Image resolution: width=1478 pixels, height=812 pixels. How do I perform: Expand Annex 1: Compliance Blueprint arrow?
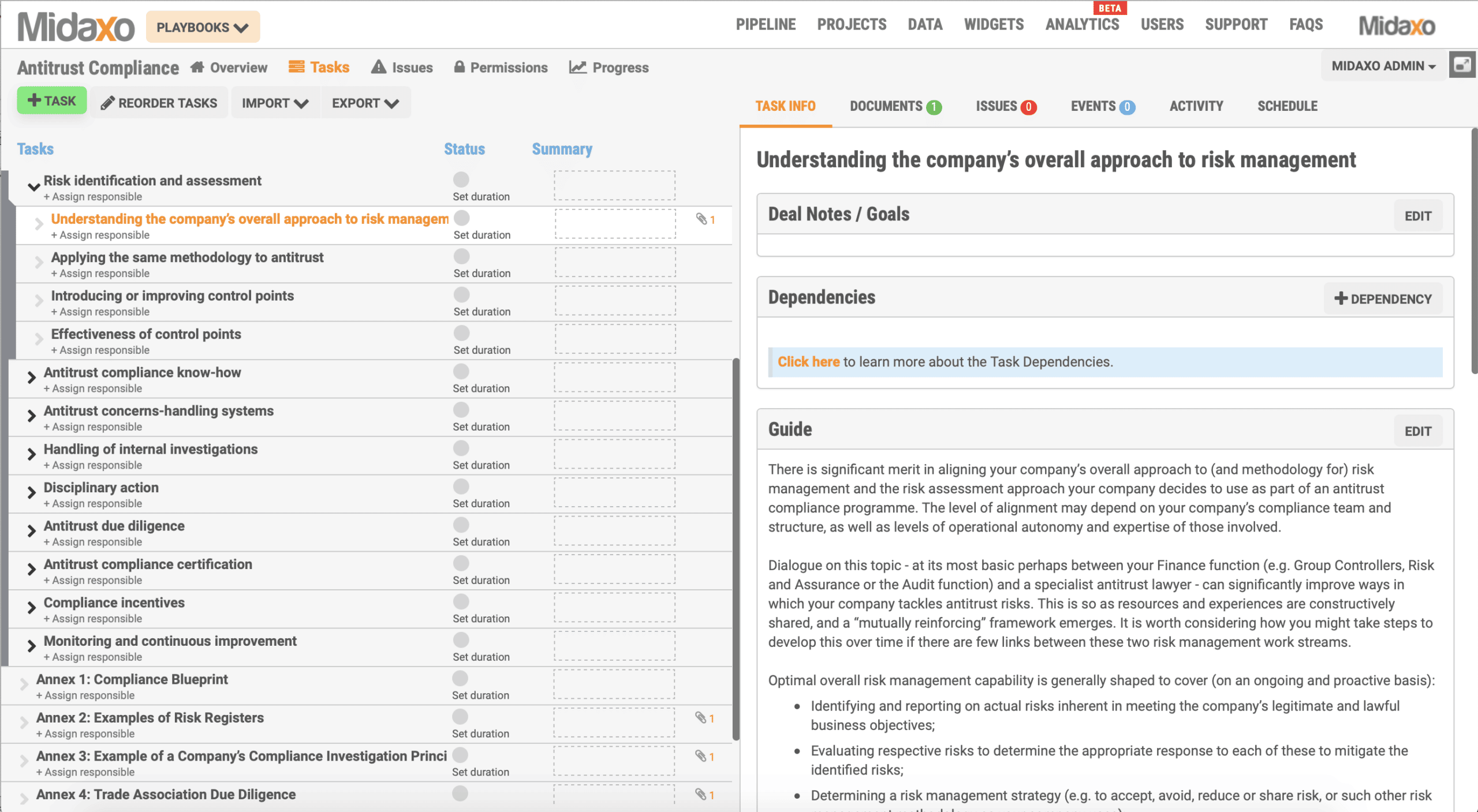tap(24, 684)
